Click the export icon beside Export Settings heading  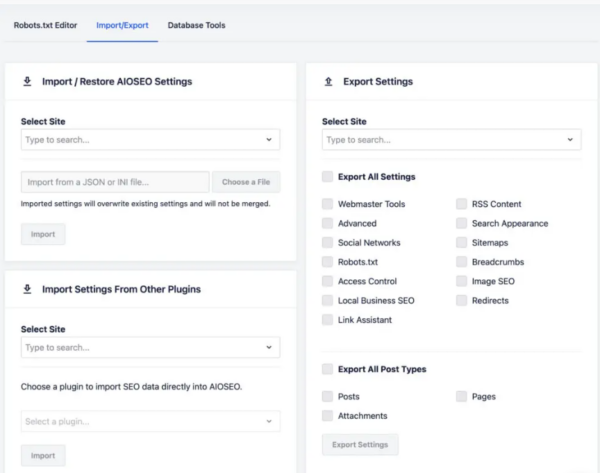[x=329, y=81]
